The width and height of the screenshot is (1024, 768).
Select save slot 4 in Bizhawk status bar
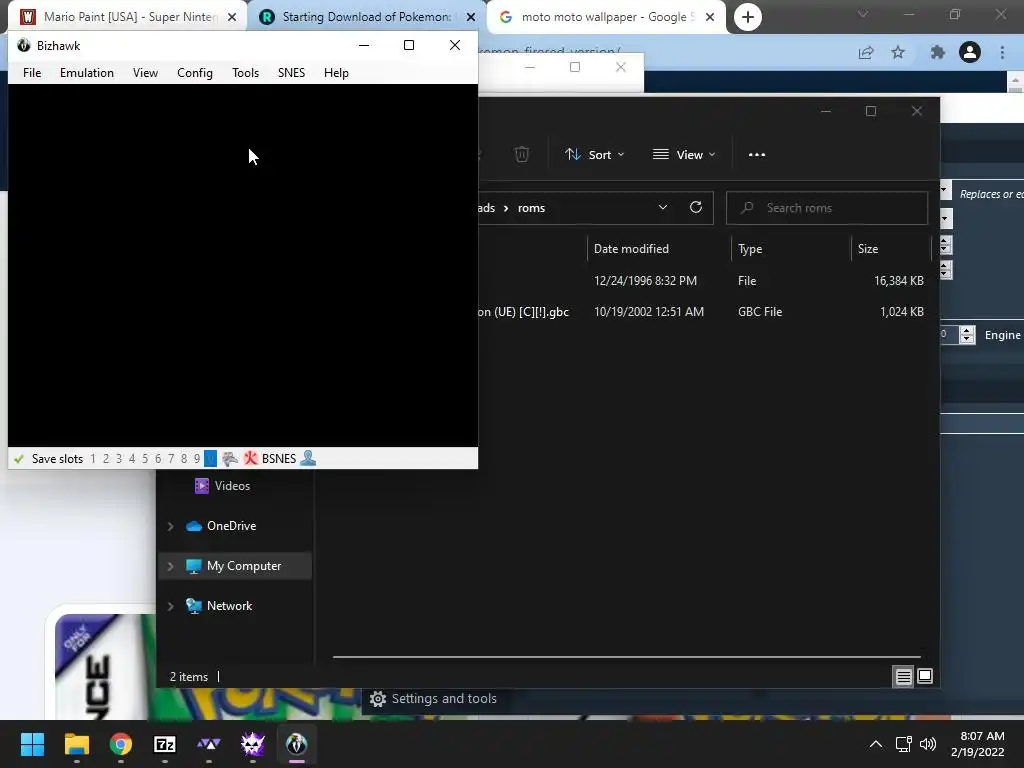click(132, 458)
